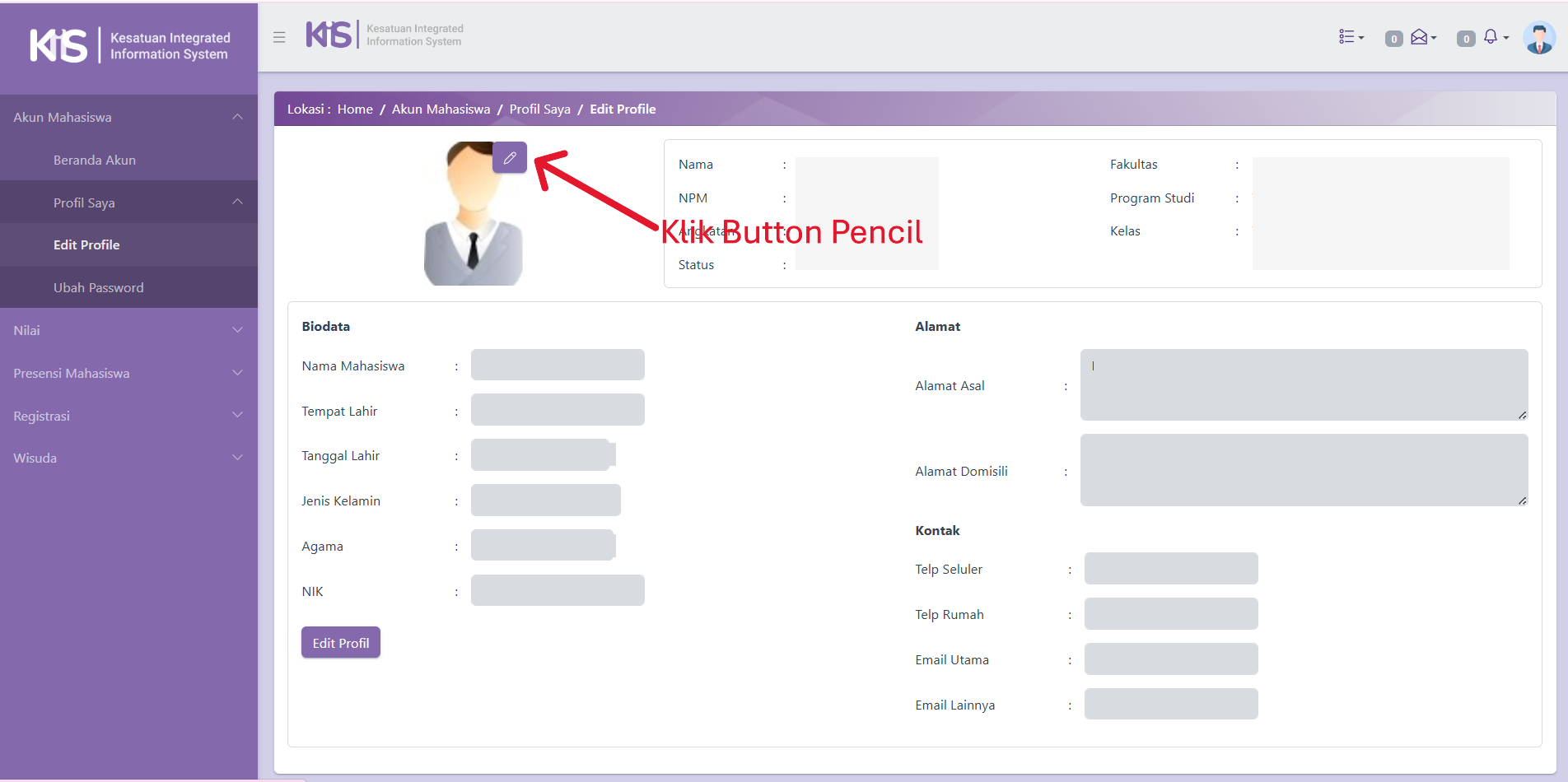Open Beranda Akun menu item
Image resolution: width=1568 pixels, height=782 pixels.
pos(95,160)
